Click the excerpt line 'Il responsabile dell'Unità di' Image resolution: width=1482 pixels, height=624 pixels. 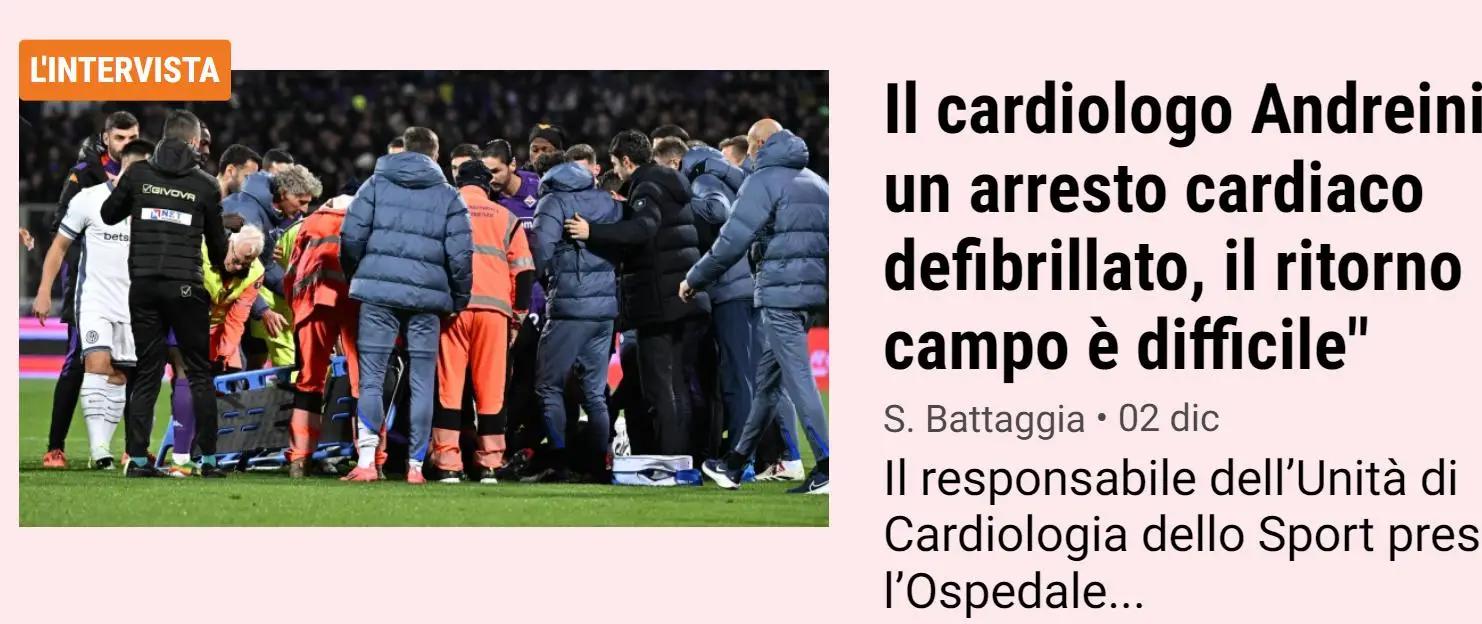click(1168, 481)
